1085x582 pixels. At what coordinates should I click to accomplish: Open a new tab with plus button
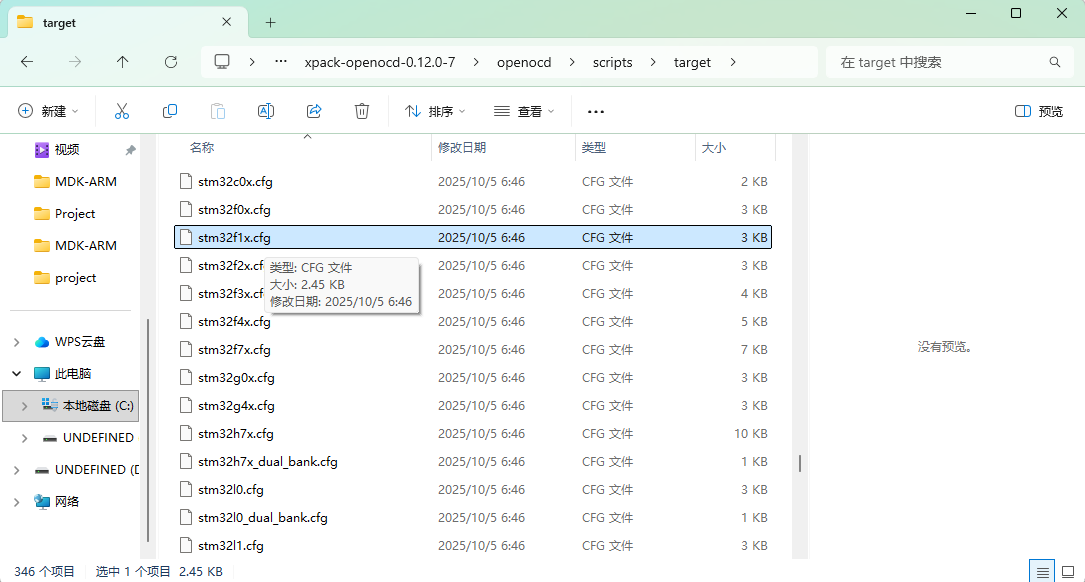pos(271,23)
